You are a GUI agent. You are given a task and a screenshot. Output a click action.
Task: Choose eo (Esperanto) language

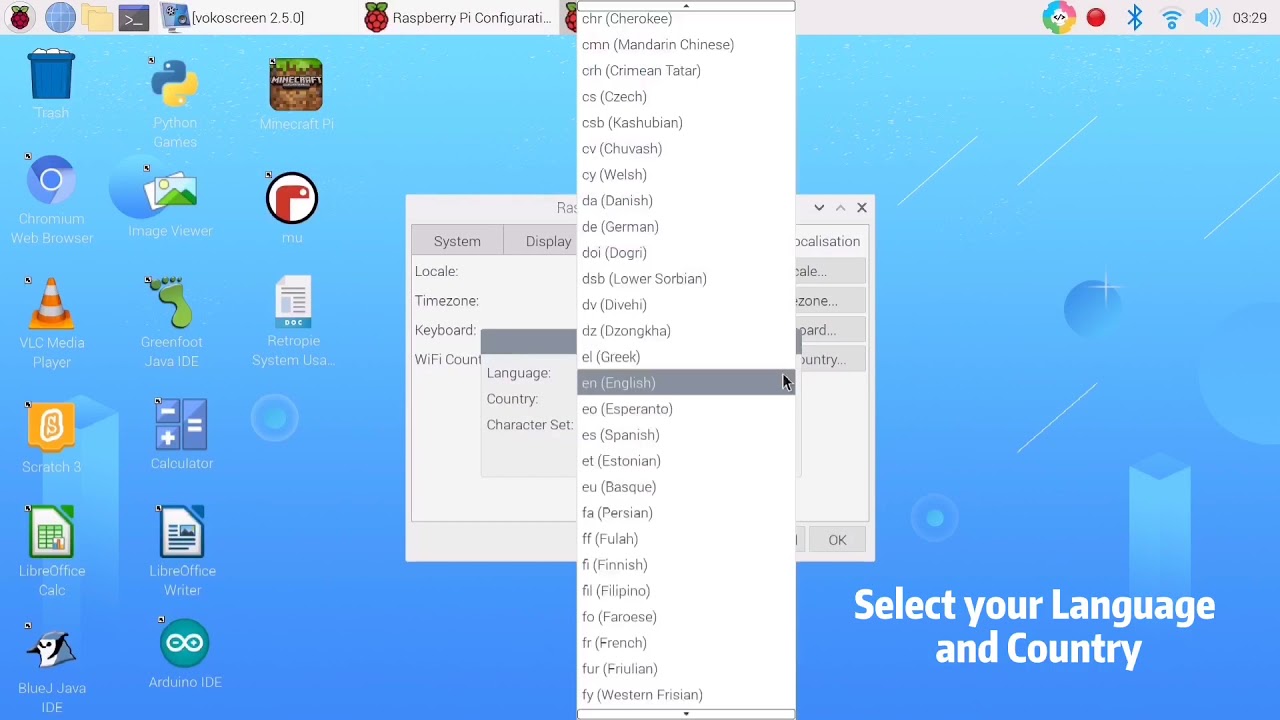click(x=686, y=408)
